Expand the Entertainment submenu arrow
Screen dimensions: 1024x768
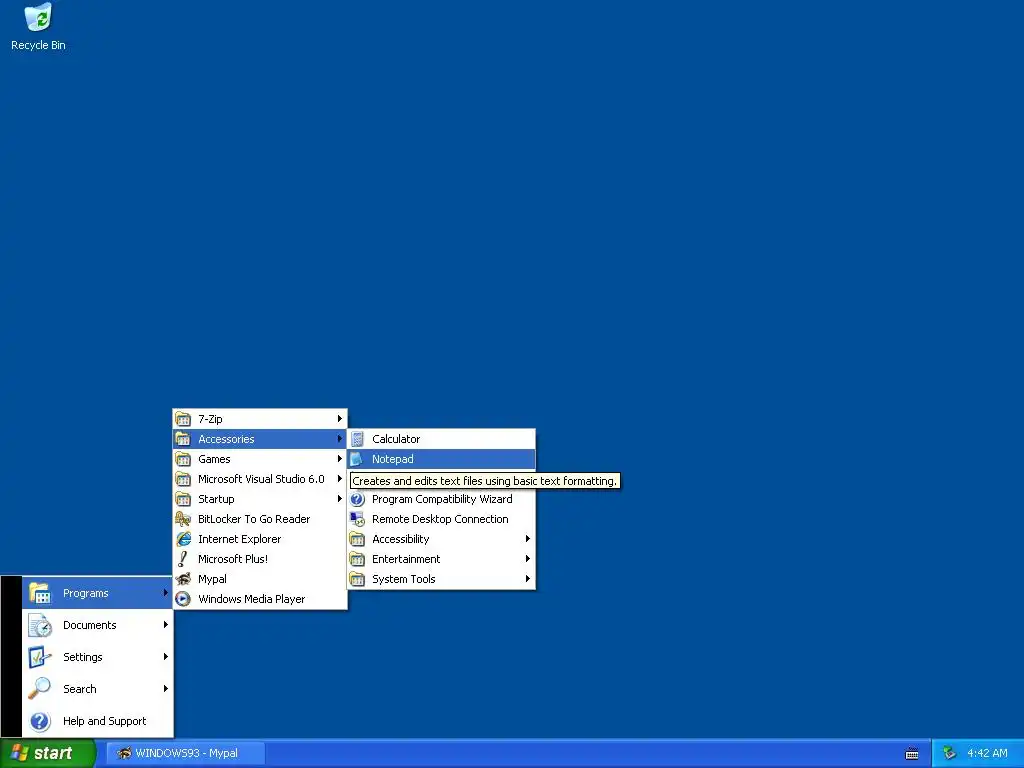click(x=528, y=559)
